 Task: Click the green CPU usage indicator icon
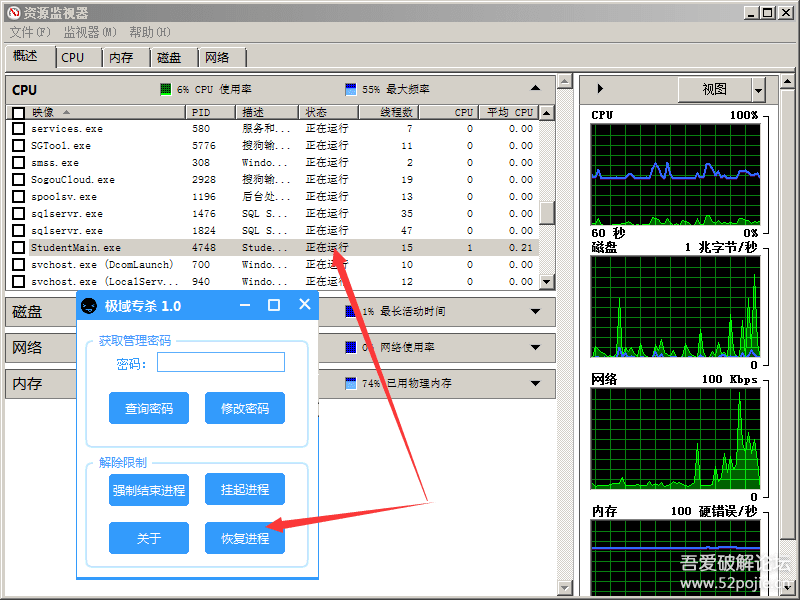pyautogui.click(x=166, y=89)
